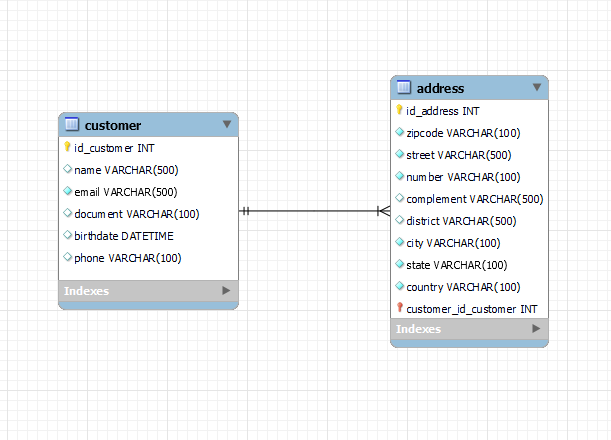
Task: Select 'zipcode VARCHAR(100)' column row
Action: click(x=470, y=133)
